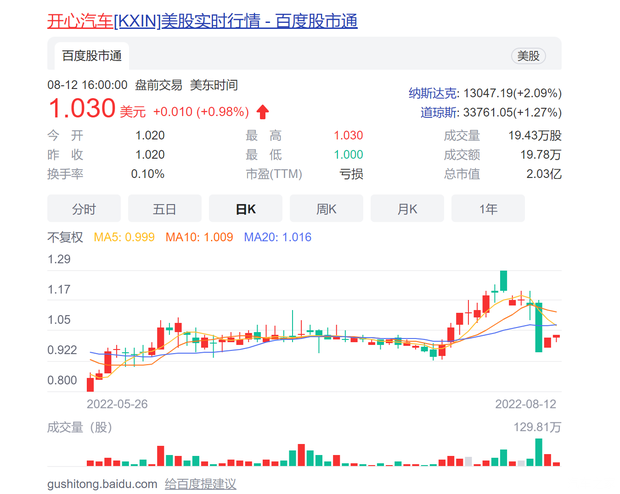Click the MA20: 1.016 indicator

(278, 237)
